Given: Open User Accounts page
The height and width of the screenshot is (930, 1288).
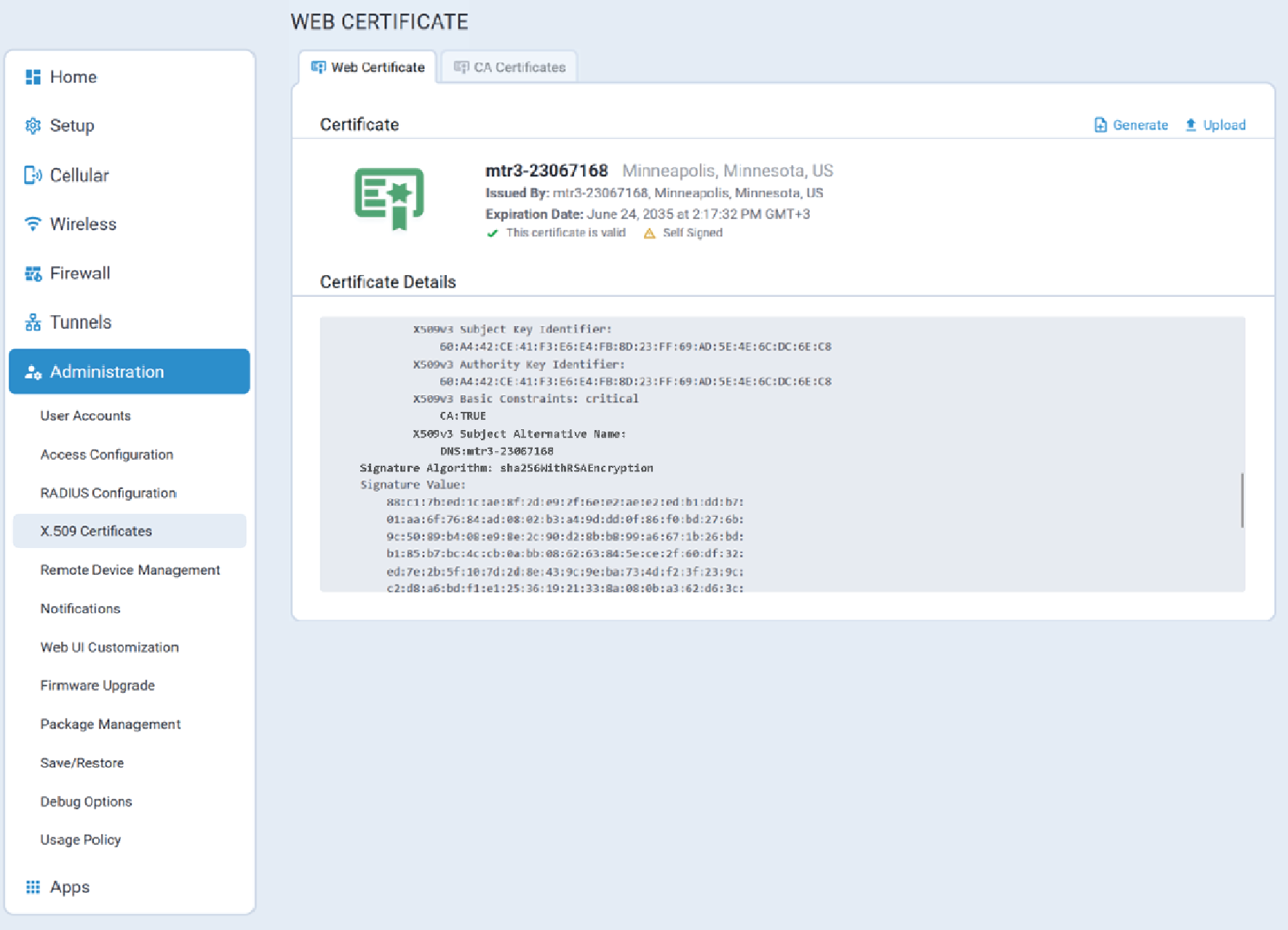Looking at the screenshot, I should pos(85,416).
